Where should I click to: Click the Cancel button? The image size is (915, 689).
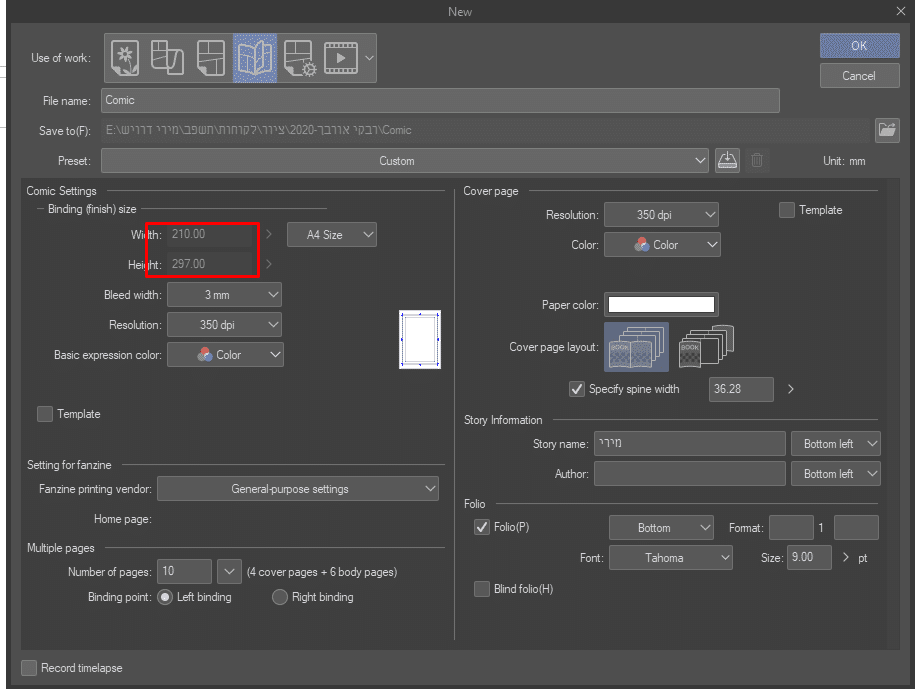click(x=858, y=76)
